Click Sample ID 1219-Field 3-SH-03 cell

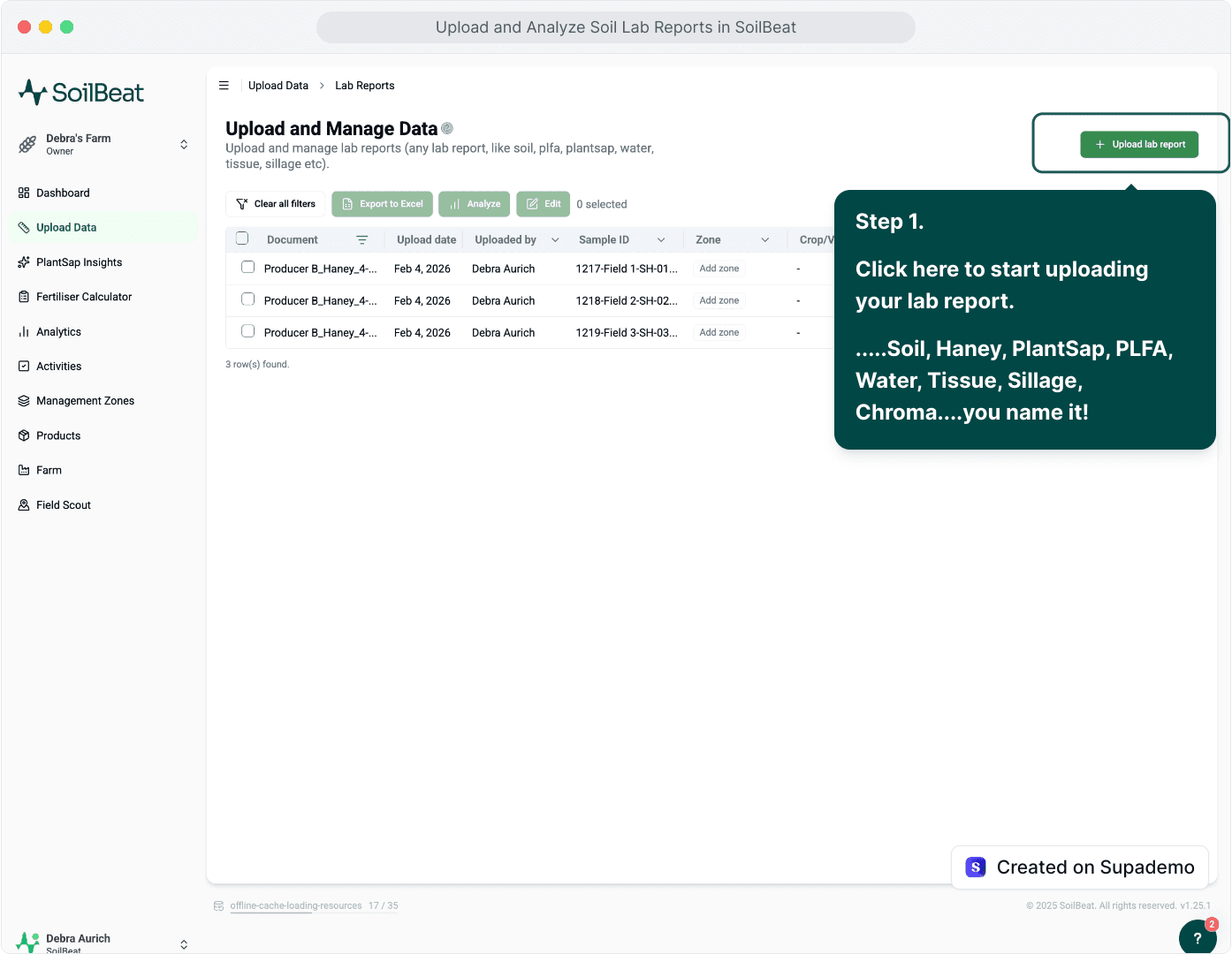627,333
